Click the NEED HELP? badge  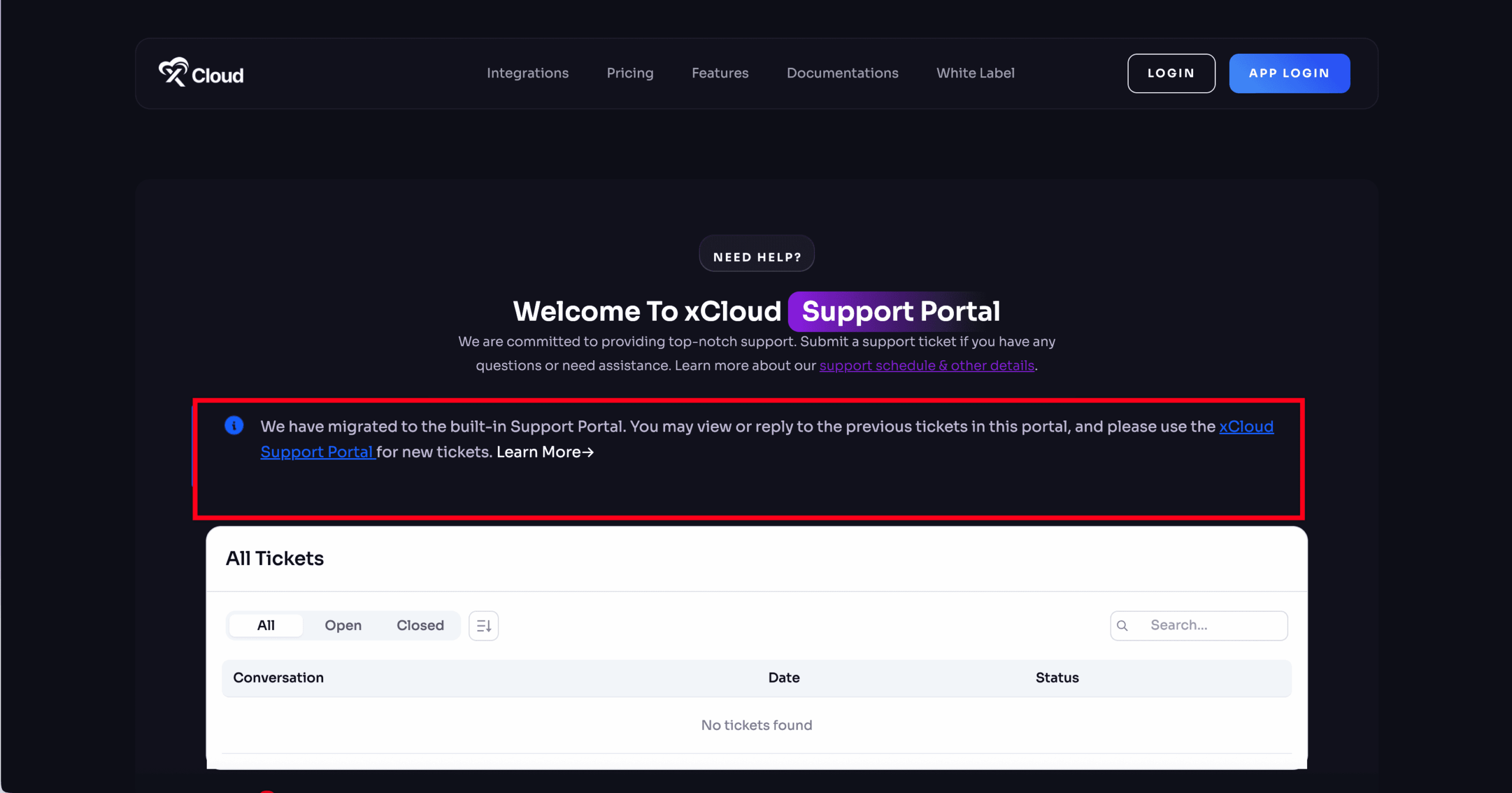757,254
